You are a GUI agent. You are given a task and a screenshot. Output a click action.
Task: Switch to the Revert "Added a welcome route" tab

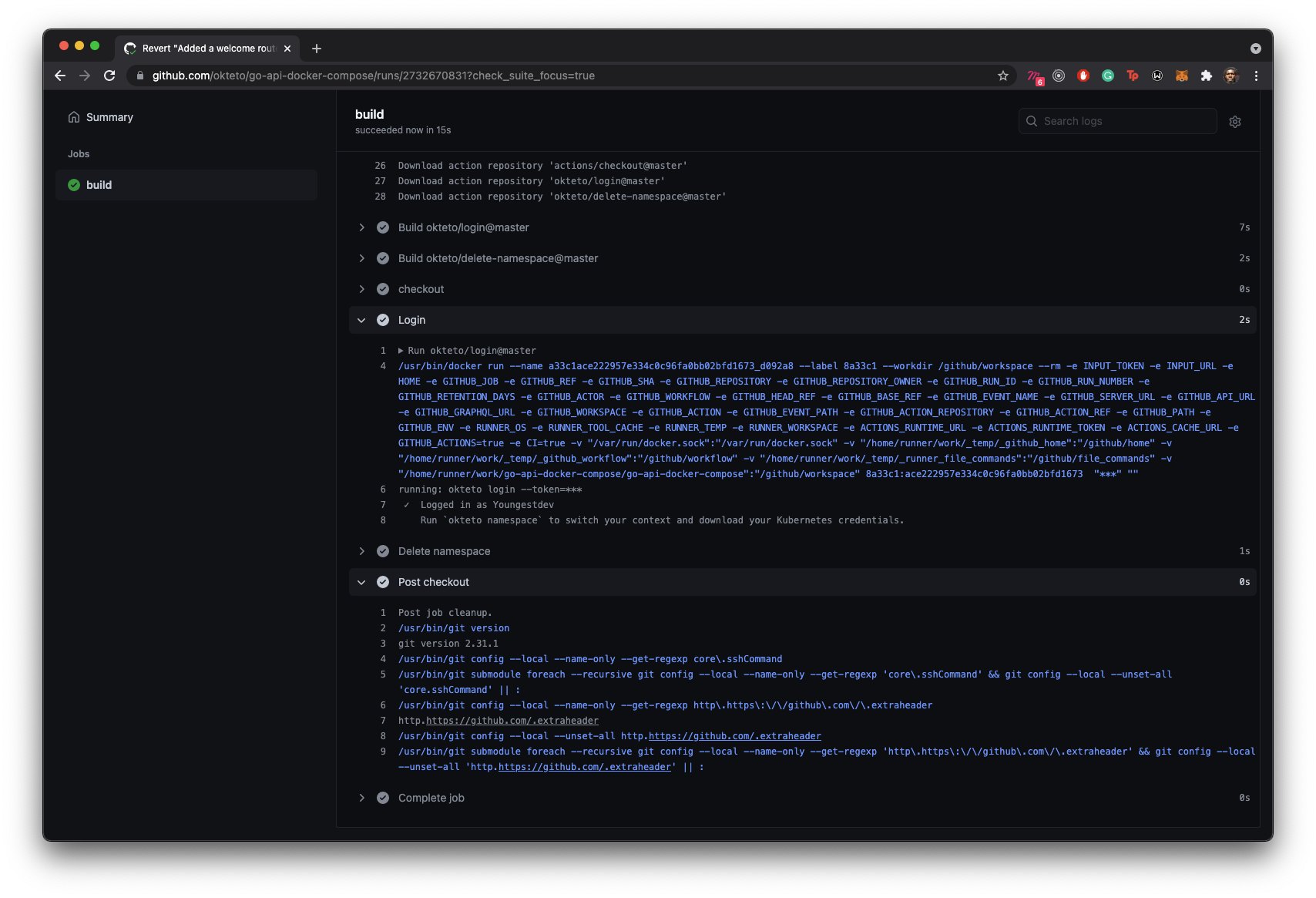pos(208,49)
